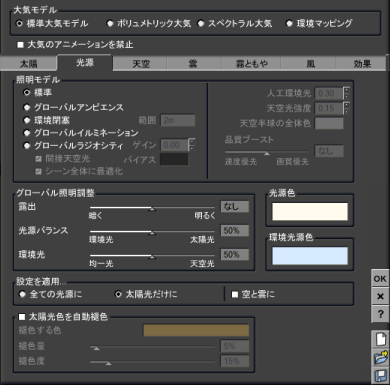The image size is (390, 385).
Task: Click the 光源バランス 50% value field
Action: pos(235,231)
